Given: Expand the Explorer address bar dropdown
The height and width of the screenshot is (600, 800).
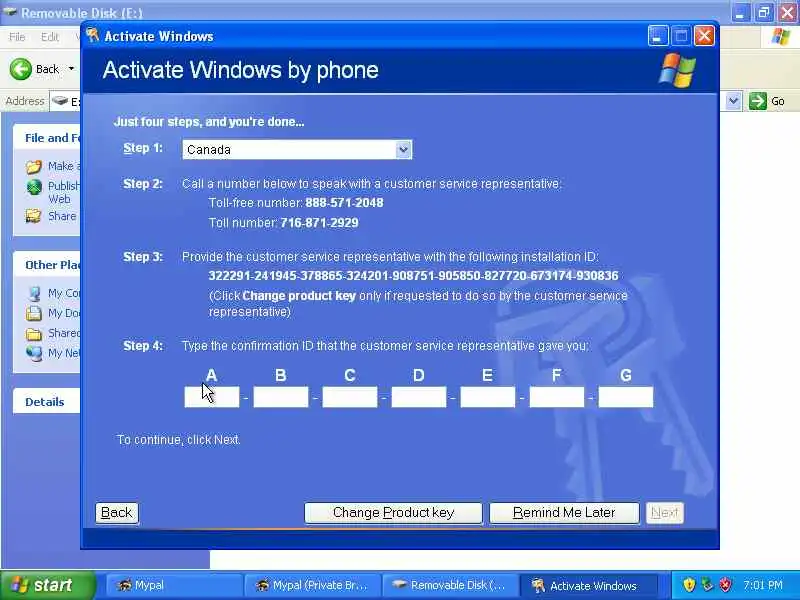Looking at the screenshot, I should click(733, 101).
